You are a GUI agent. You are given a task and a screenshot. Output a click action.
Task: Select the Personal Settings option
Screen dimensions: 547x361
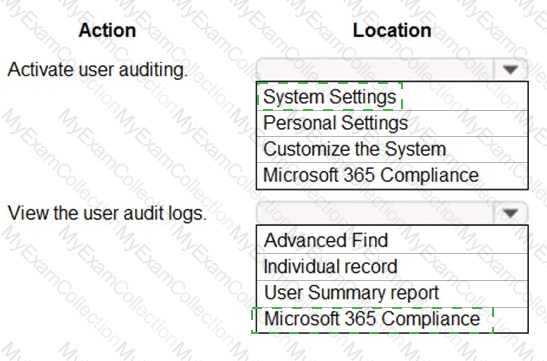(x=392, y=123)
